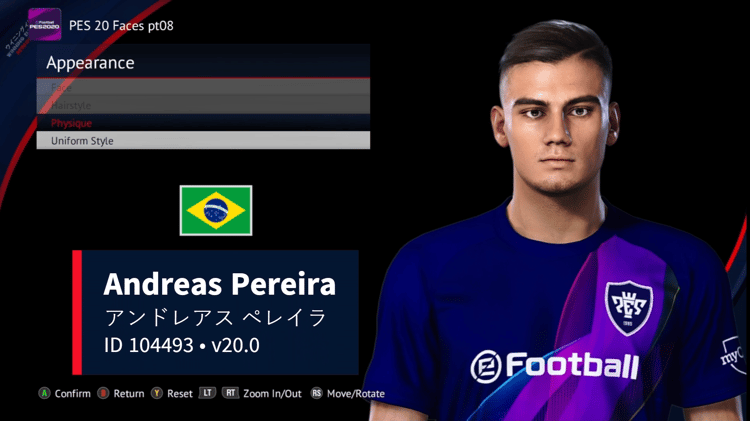This screenshot has height=421, width=750.
Task: Click the red B Return button icon
Action: click(x=103, y=393)
